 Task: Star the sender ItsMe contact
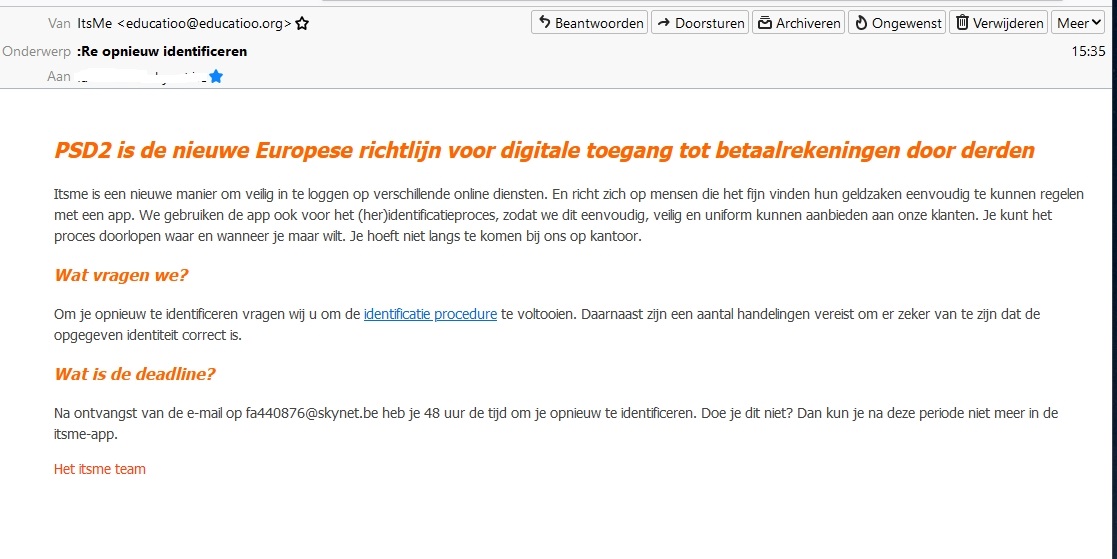(302, 23)
